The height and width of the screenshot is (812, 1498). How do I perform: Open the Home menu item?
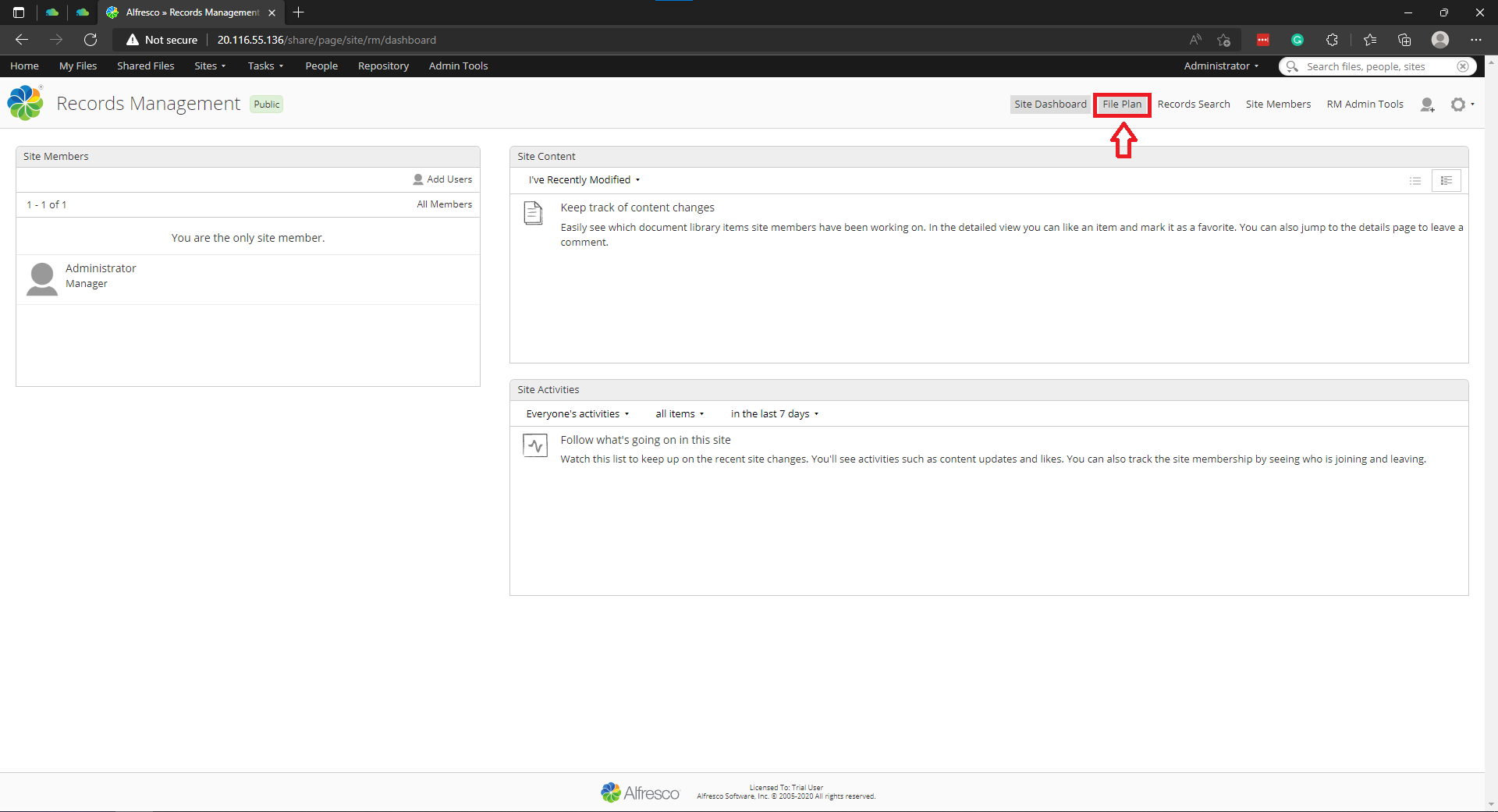(x=24, y=66)
